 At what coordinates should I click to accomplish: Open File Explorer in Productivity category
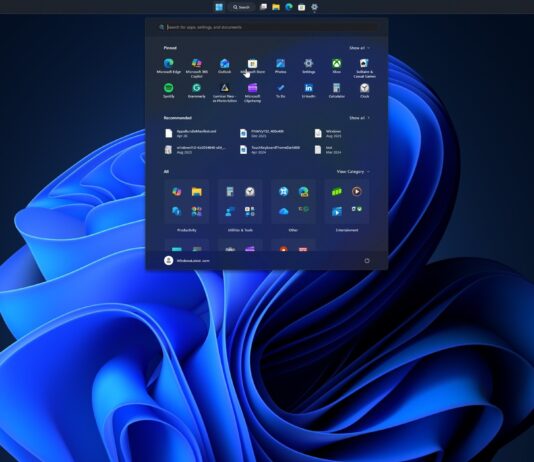(x=197, y=191)
